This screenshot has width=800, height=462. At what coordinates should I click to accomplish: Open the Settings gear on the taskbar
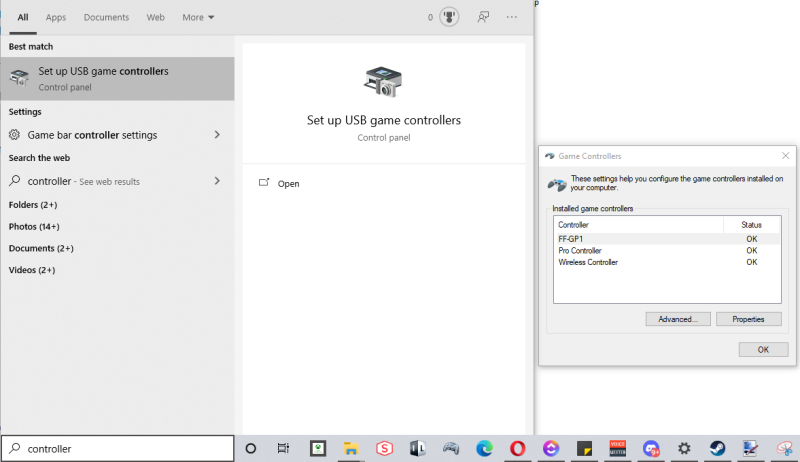pos(684,448)
